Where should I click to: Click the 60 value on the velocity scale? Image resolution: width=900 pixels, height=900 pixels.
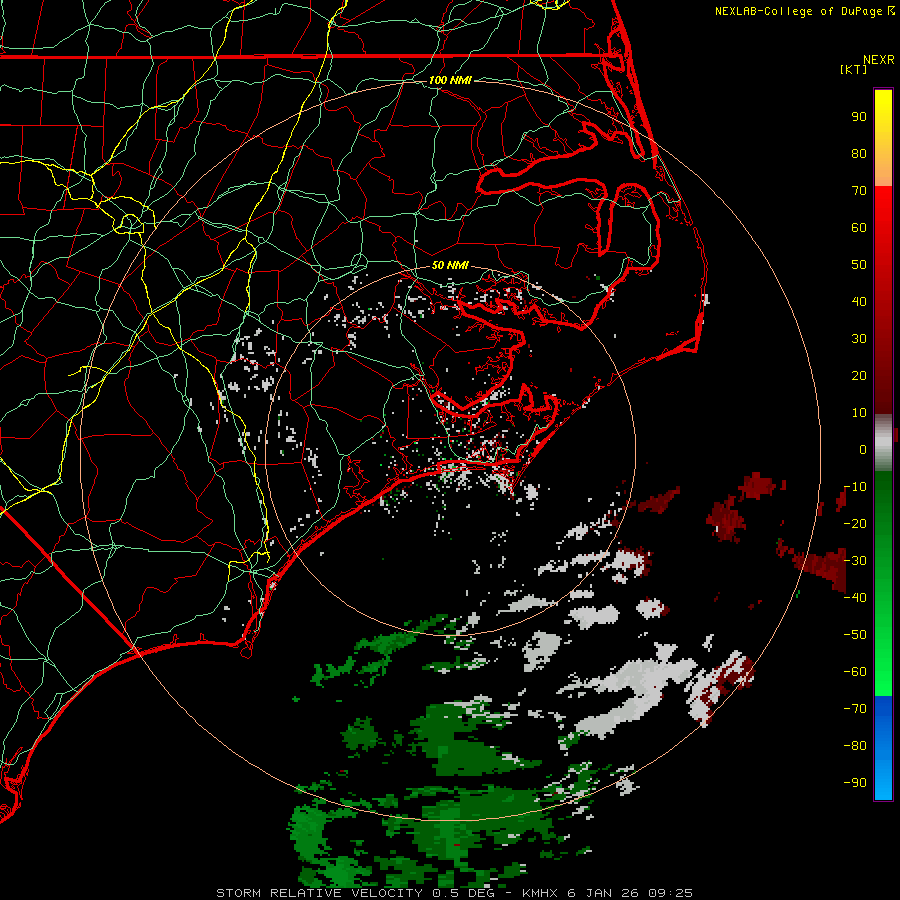click(859, 227)
